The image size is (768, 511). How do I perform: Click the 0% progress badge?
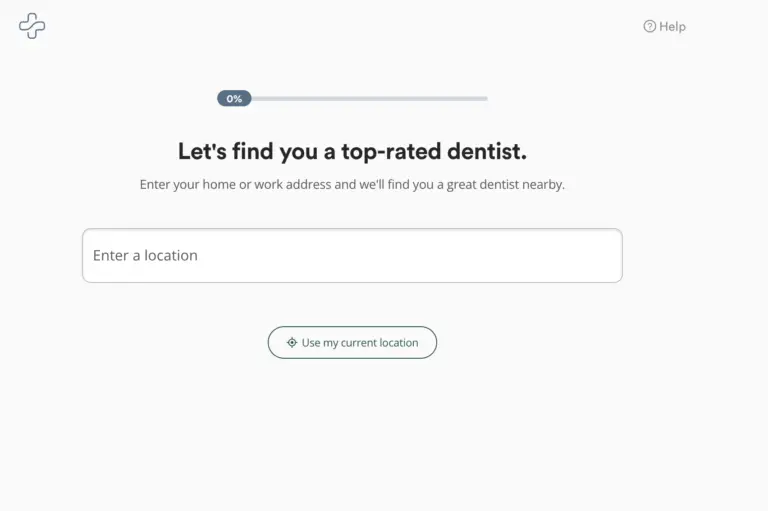click(x=234, y=98)
